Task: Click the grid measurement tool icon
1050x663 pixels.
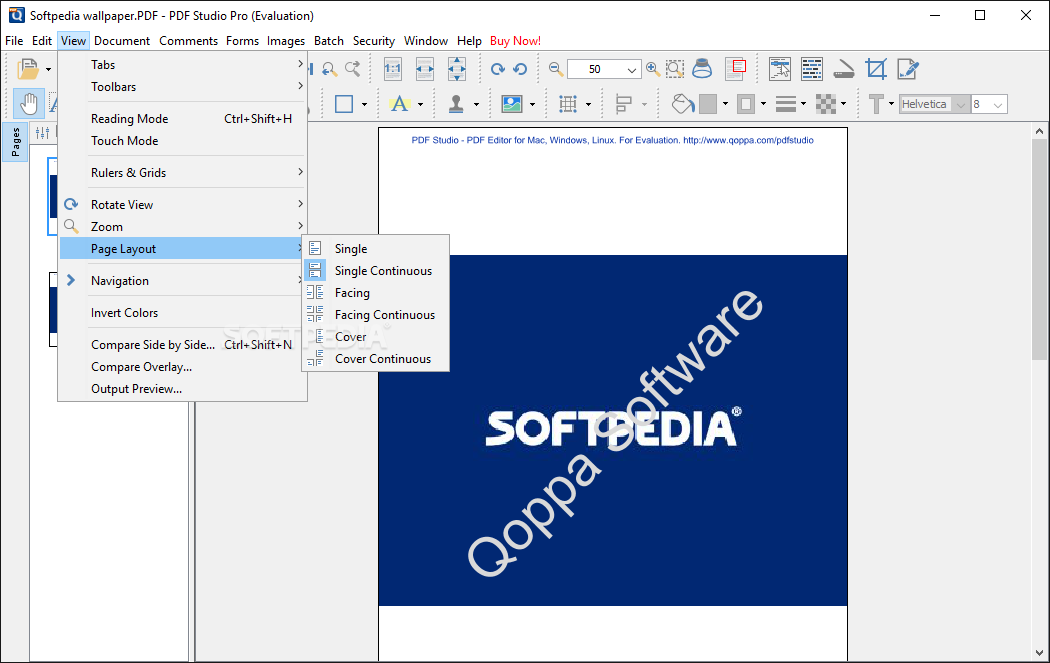Action: (568, 104)
